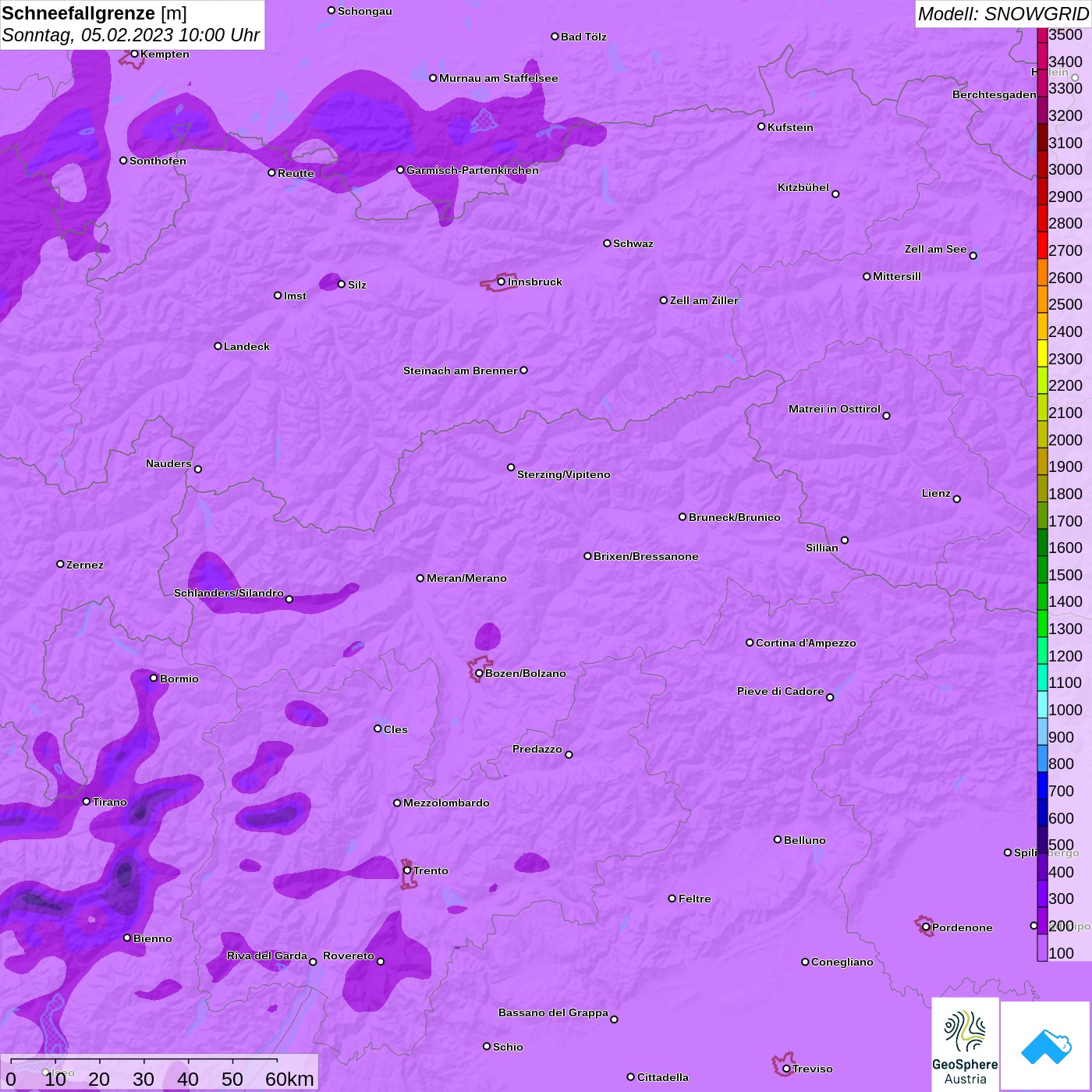Screen dimensions: 1092x1092
Task: Click the 'Garmisch-Partenkirchen' map label
Action: pyautogui.click(x=473, y=170)
